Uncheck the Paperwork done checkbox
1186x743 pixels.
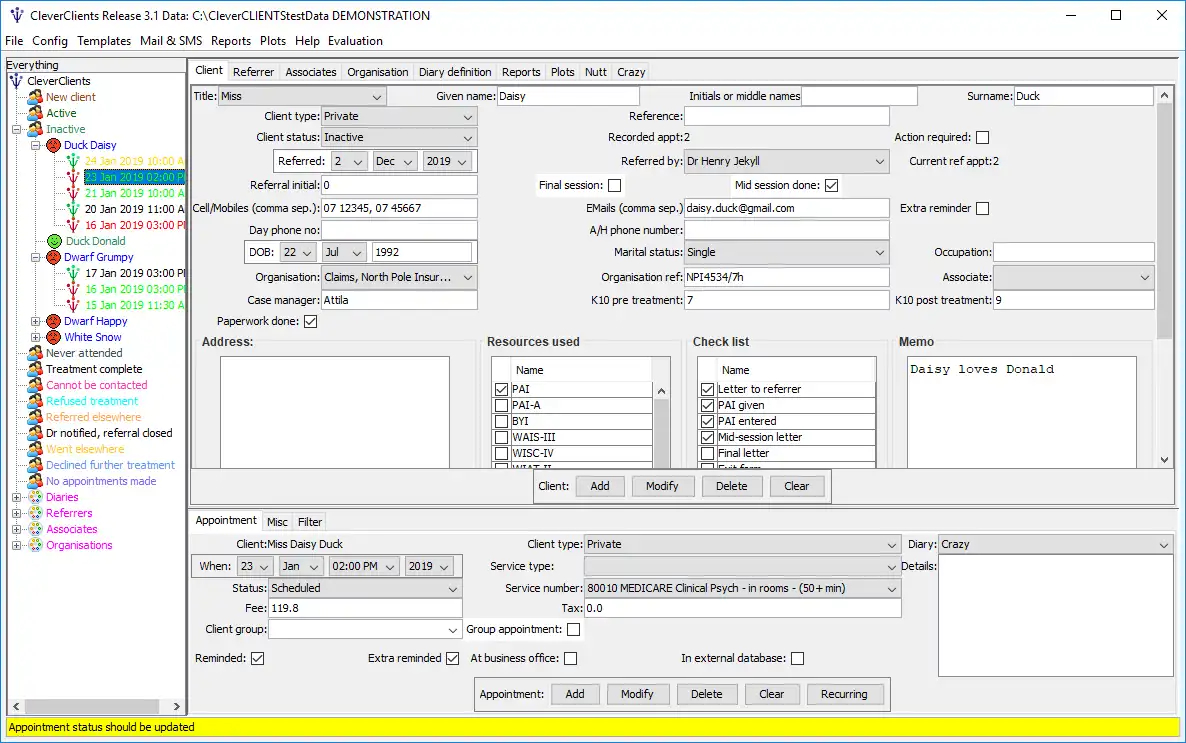[x=310, y=322]
